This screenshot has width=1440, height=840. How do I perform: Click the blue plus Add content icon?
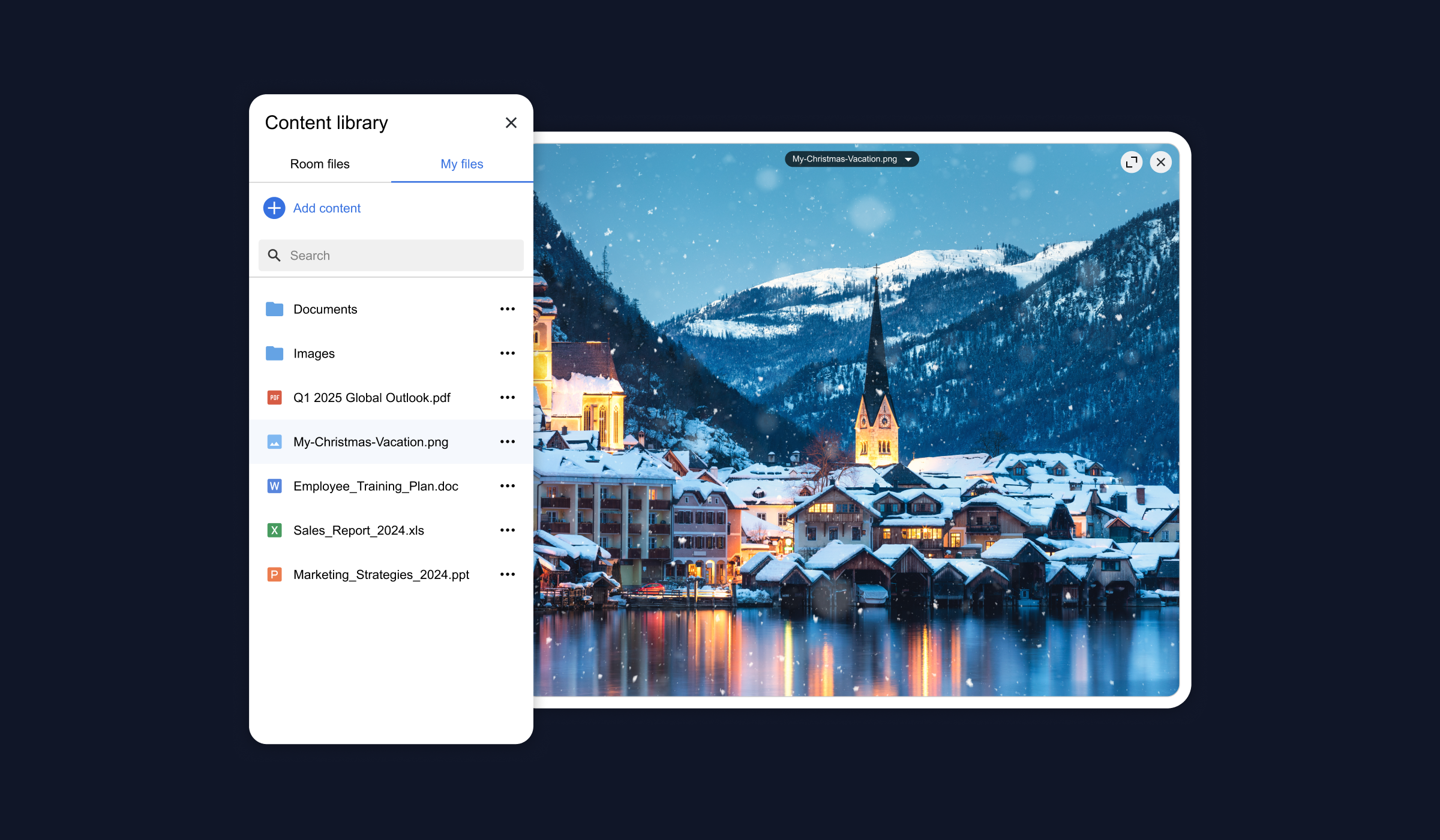[x=274, y=208]
